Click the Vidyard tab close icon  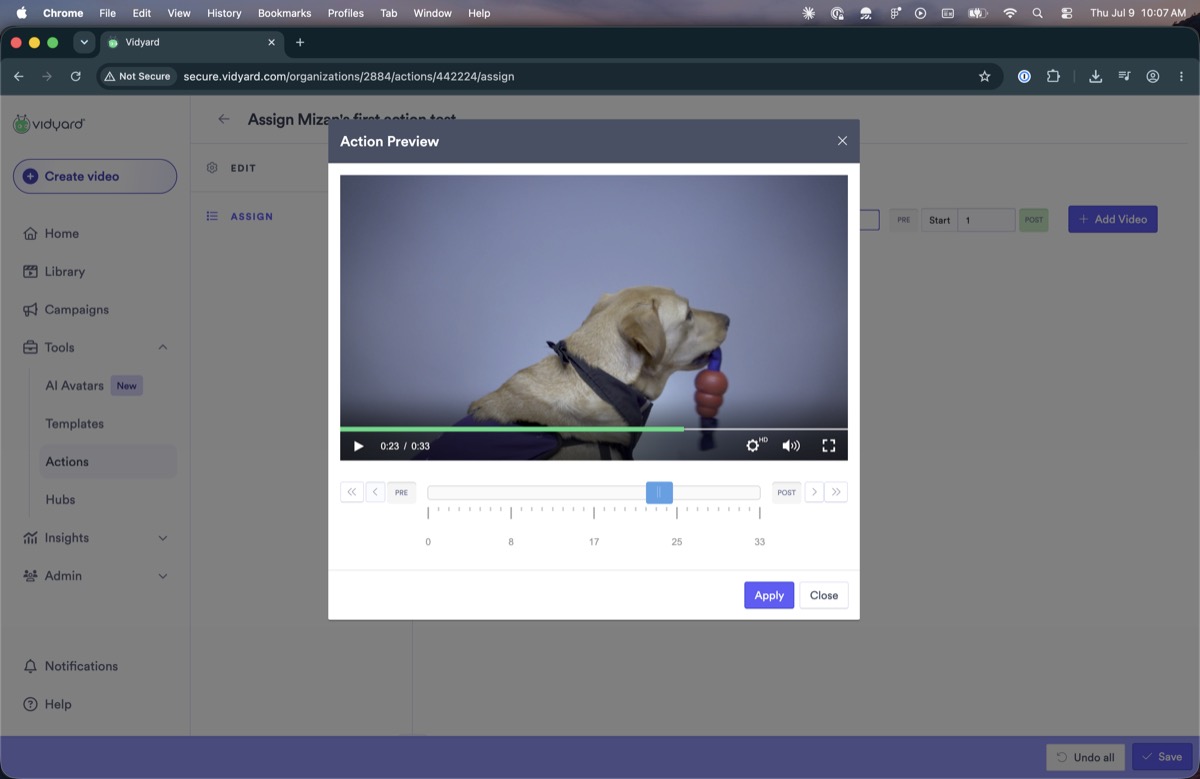click(272, 42)
